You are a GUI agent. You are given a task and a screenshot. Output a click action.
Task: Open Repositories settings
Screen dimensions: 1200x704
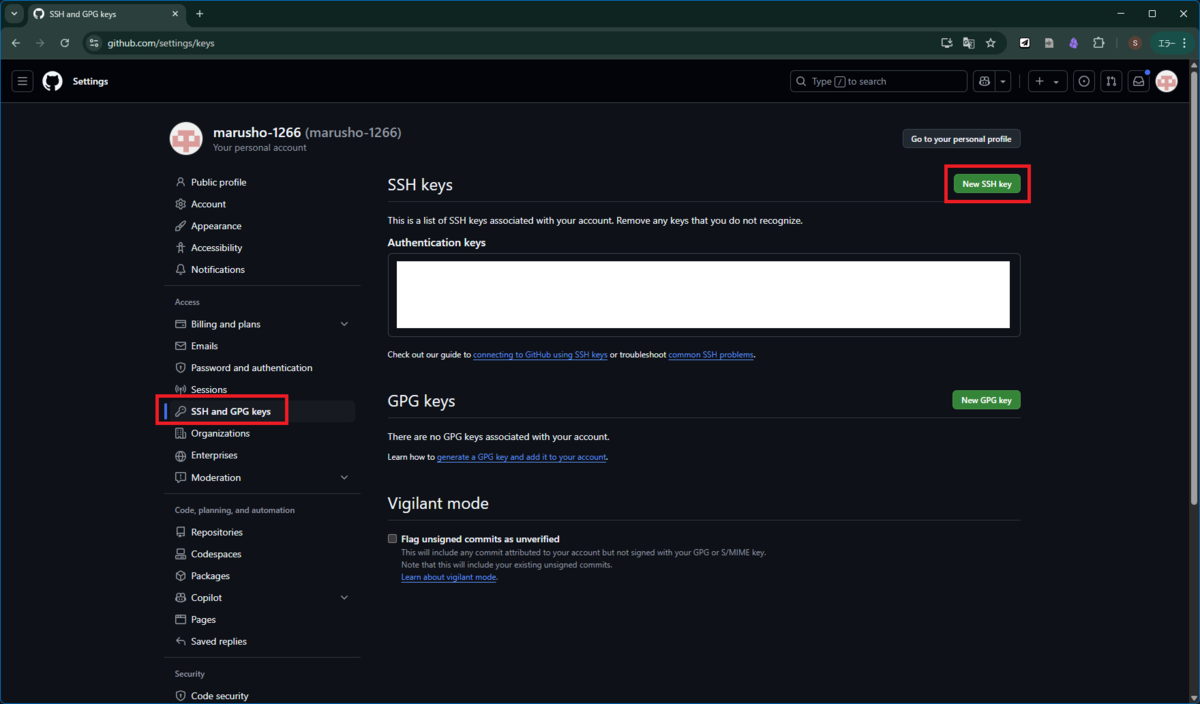(x=216, y=532)
